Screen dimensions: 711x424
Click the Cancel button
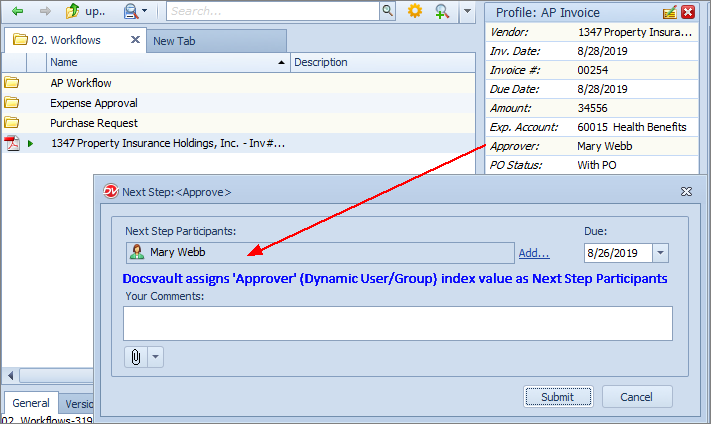coord(637,397)
